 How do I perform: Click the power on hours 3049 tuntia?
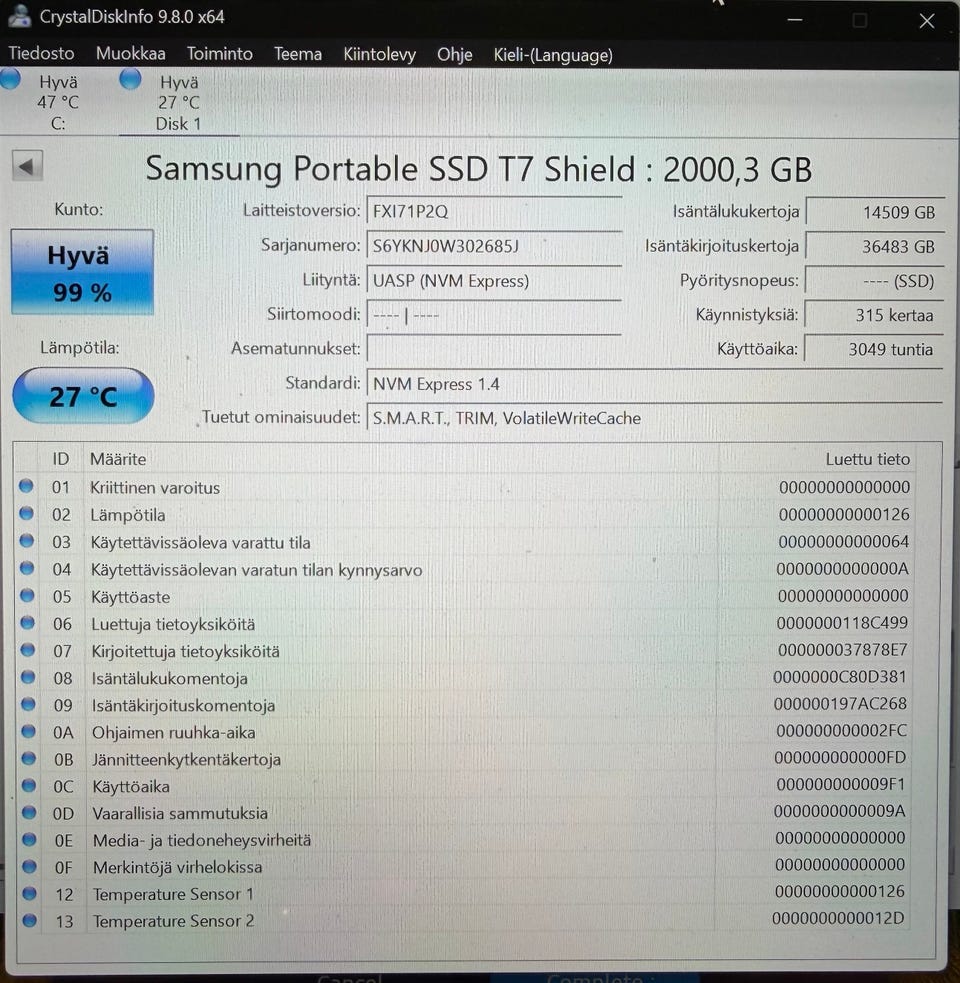coord(875,349)
